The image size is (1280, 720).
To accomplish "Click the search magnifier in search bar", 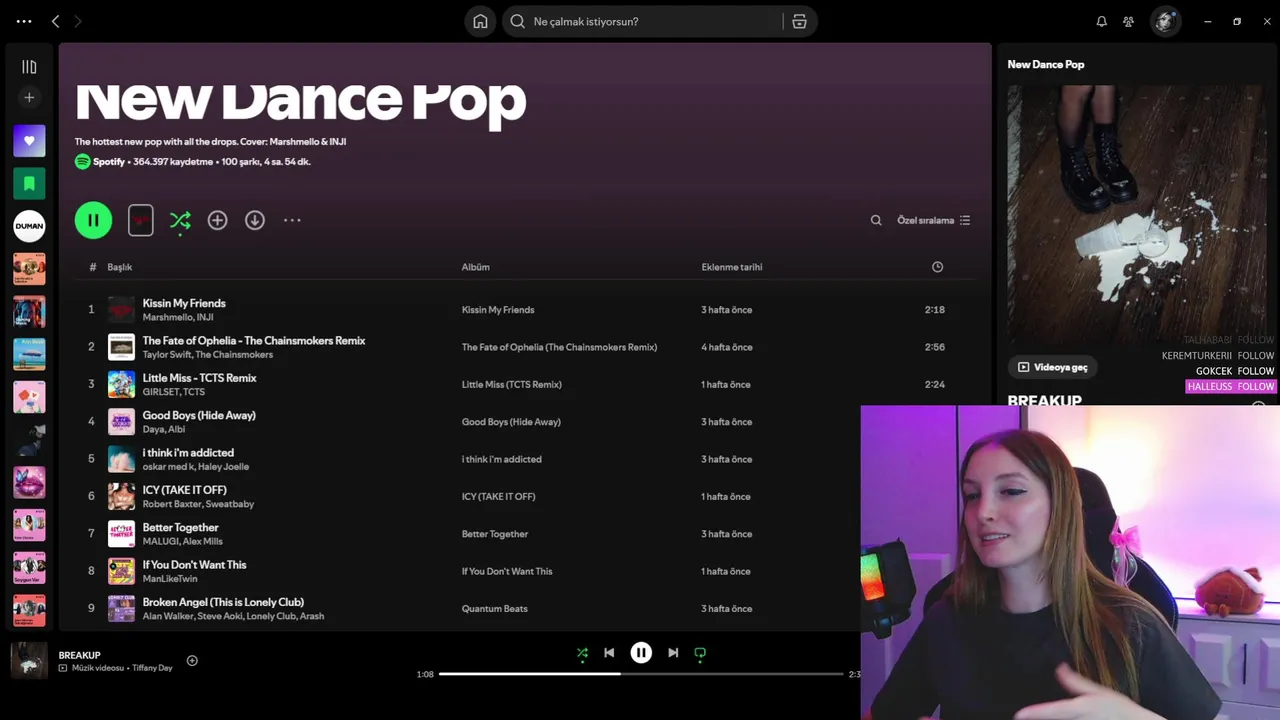I will coord(518,21).
